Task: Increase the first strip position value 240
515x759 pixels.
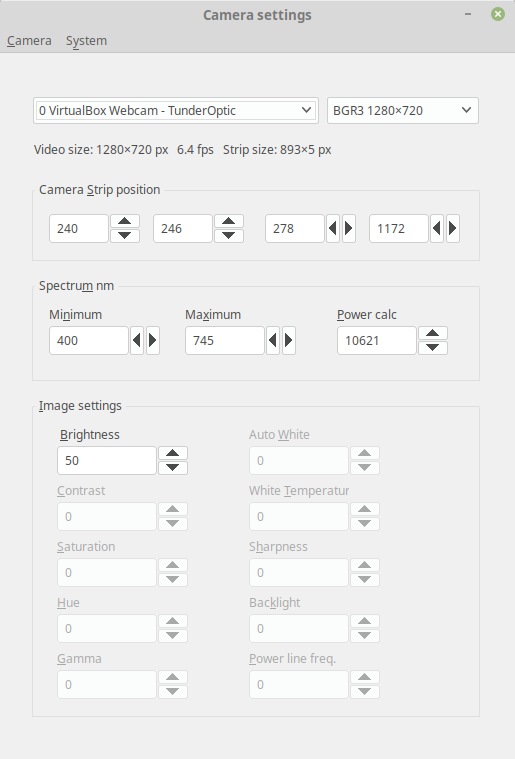Action: point(125,221)
